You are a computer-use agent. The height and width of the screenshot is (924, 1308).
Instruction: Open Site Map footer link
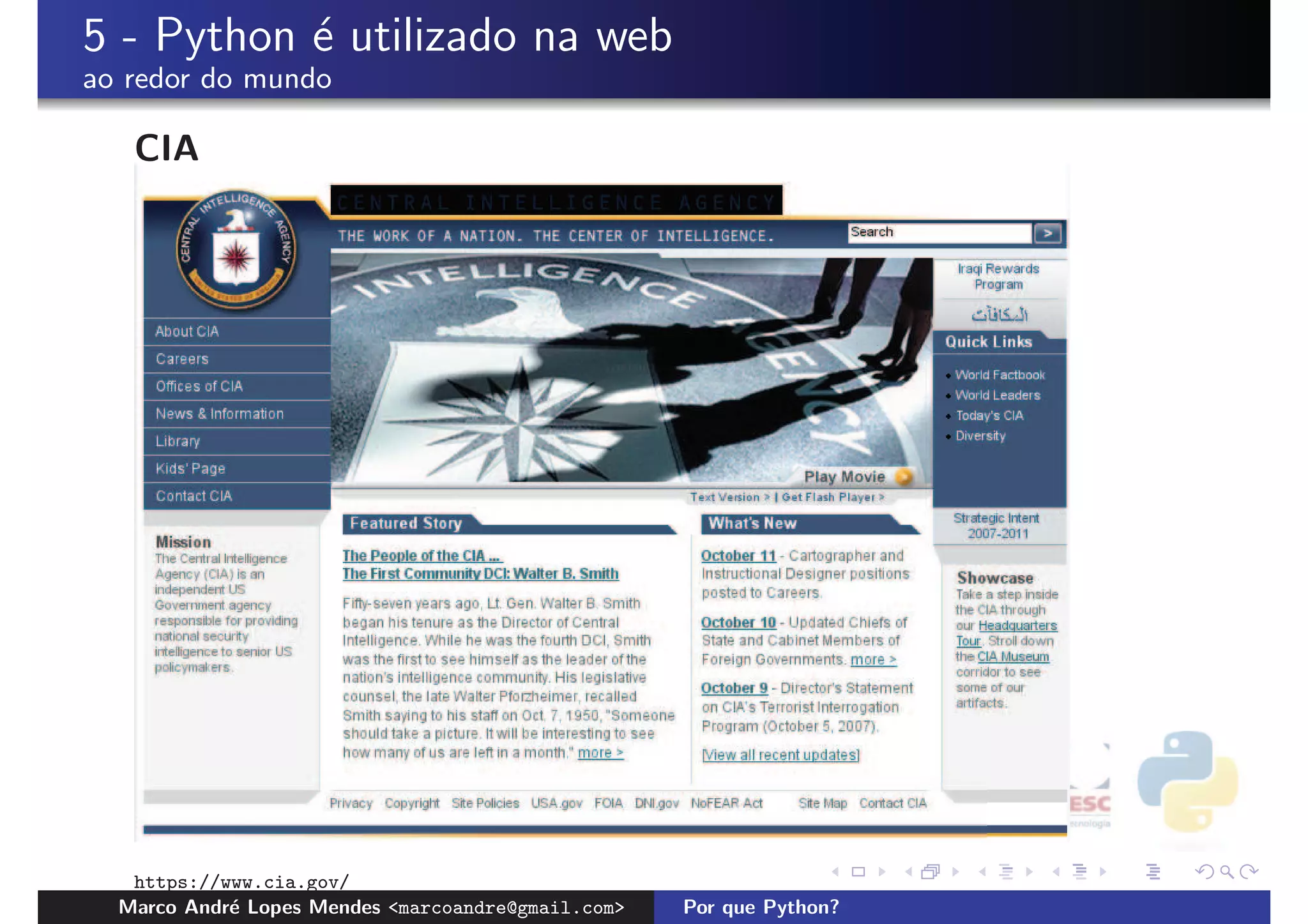pyautogui.click(x=823, y=803)
